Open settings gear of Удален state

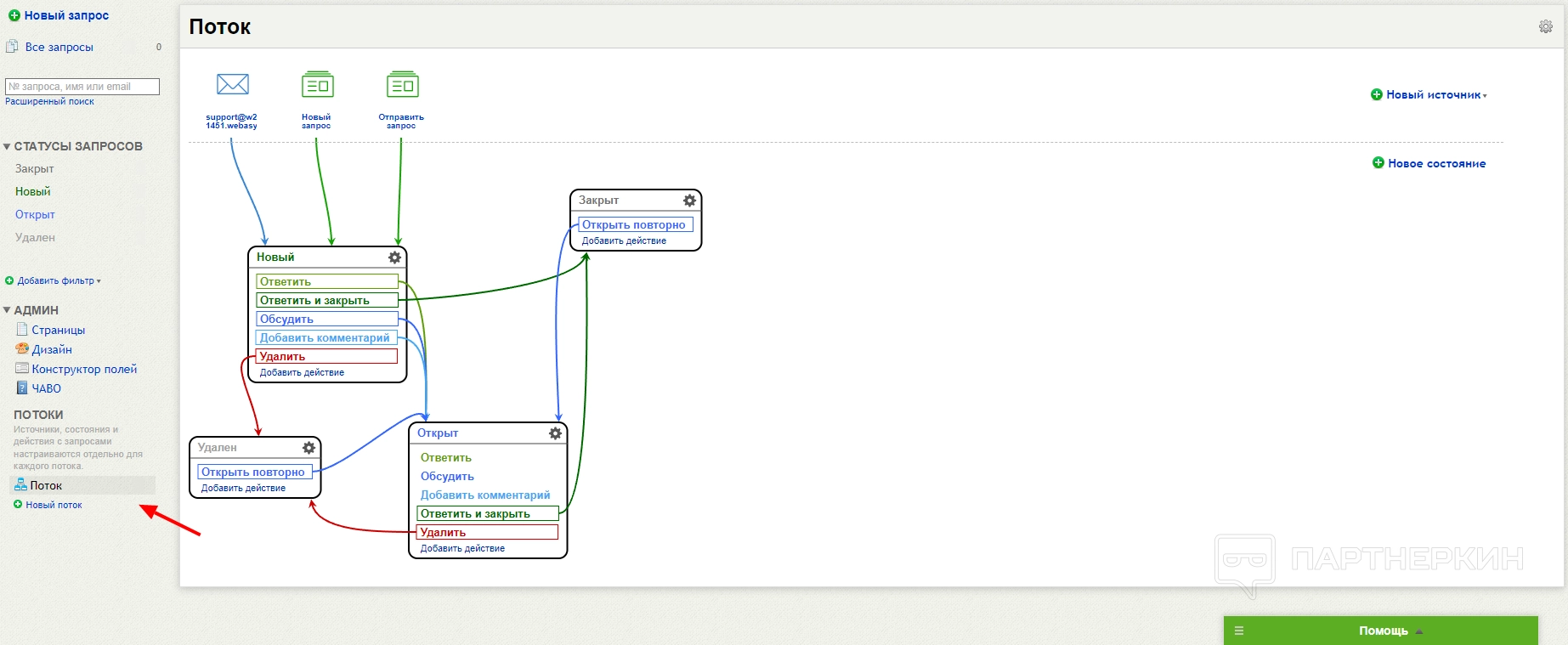(x=309, y=448)
